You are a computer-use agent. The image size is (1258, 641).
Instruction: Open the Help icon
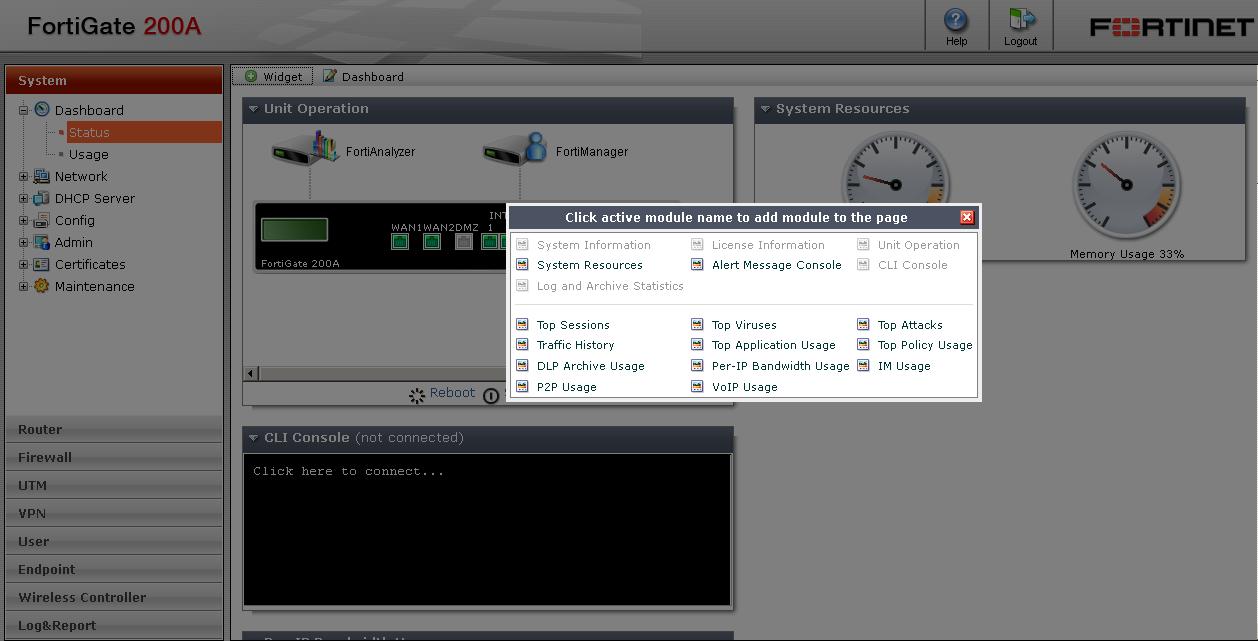956,20
